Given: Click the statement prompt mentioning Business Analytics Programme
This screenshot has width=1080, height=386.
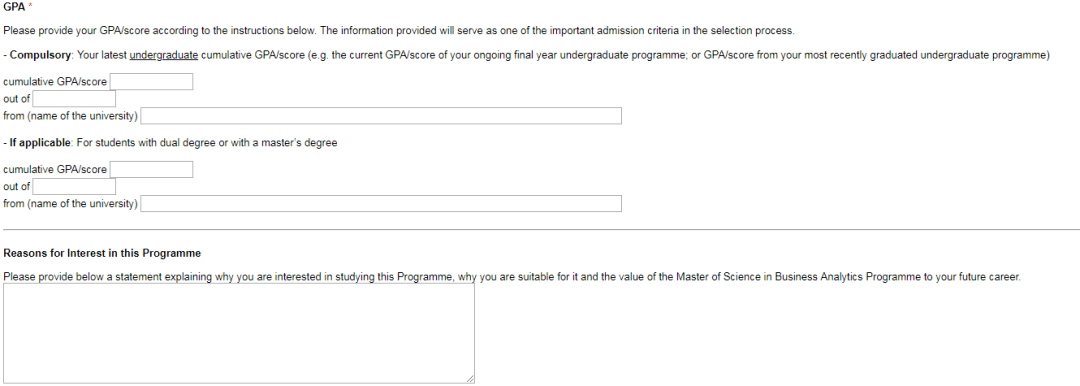Looking at the screenshot, I should [512, 277].
